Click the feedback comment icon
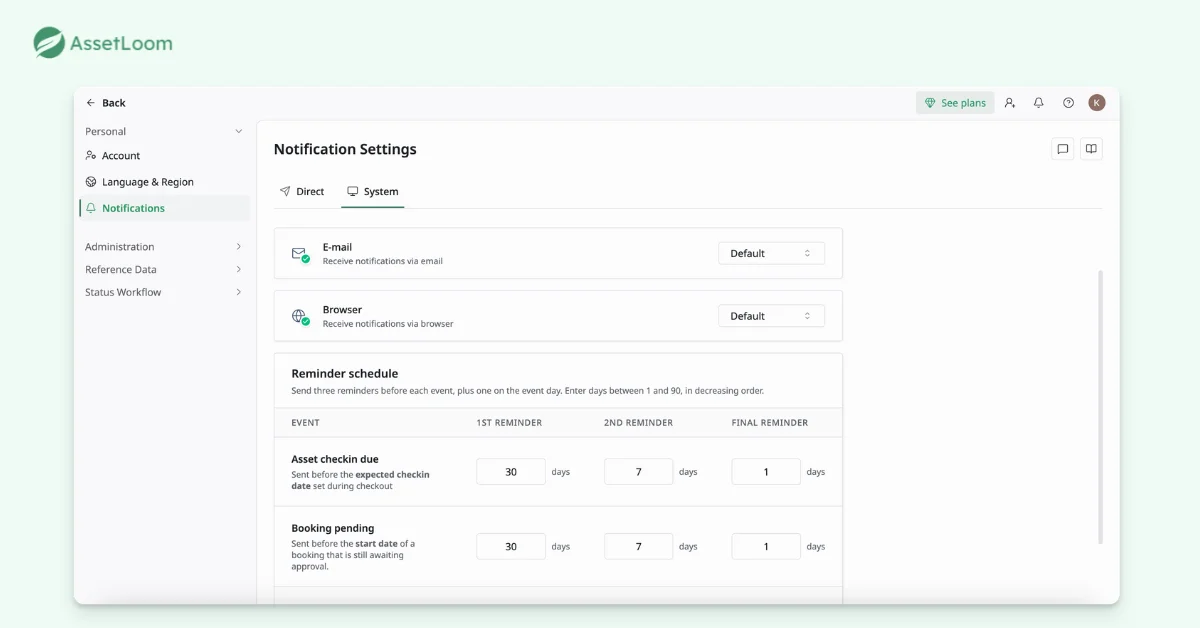The width and height of the screenshot is (1200, 628). 1063,149
